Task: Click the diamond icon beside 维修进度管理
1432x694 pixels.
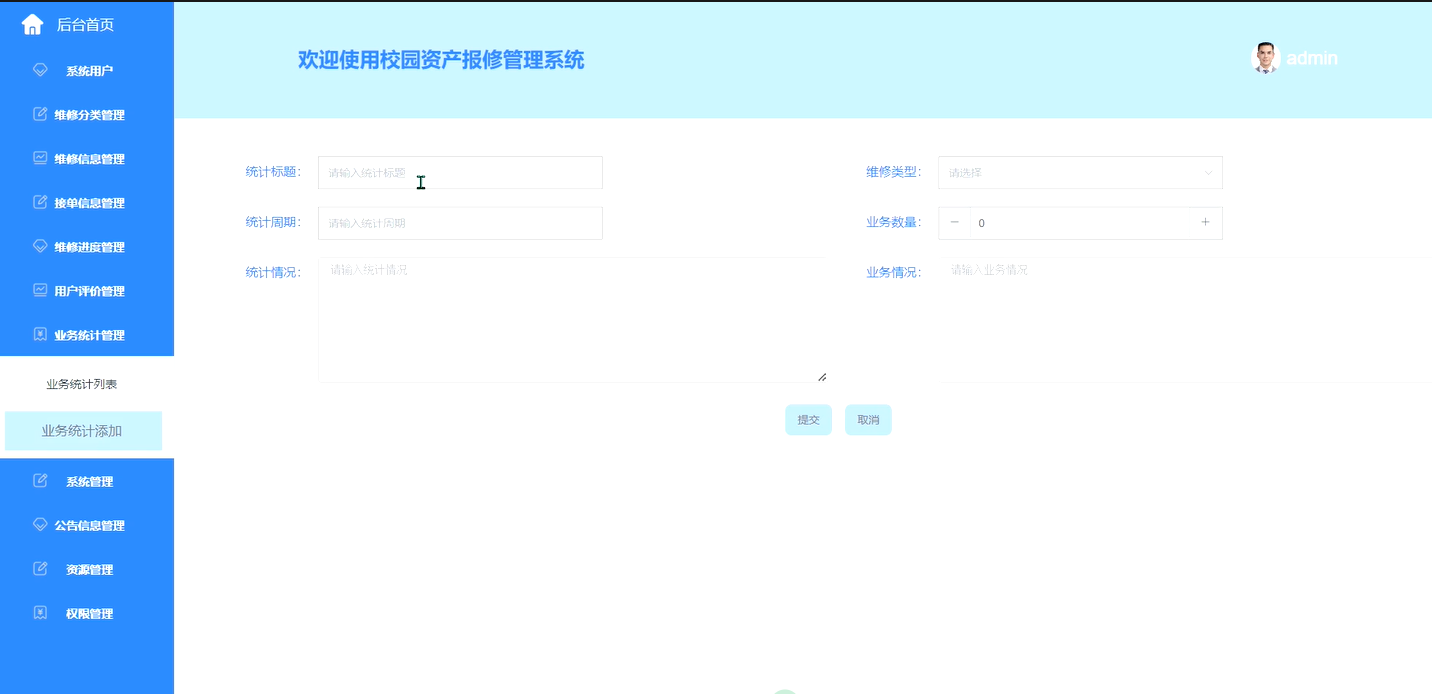Action: pyautogui.click(x=40, y=246)
